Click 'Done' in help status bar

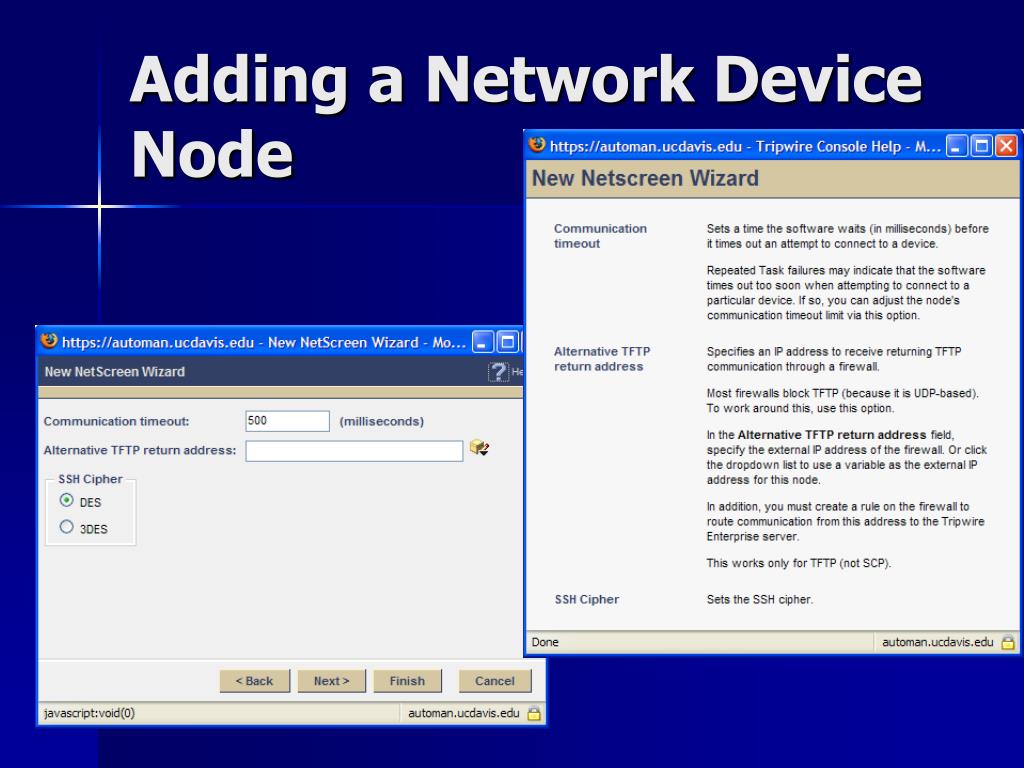tap(545, 642)
